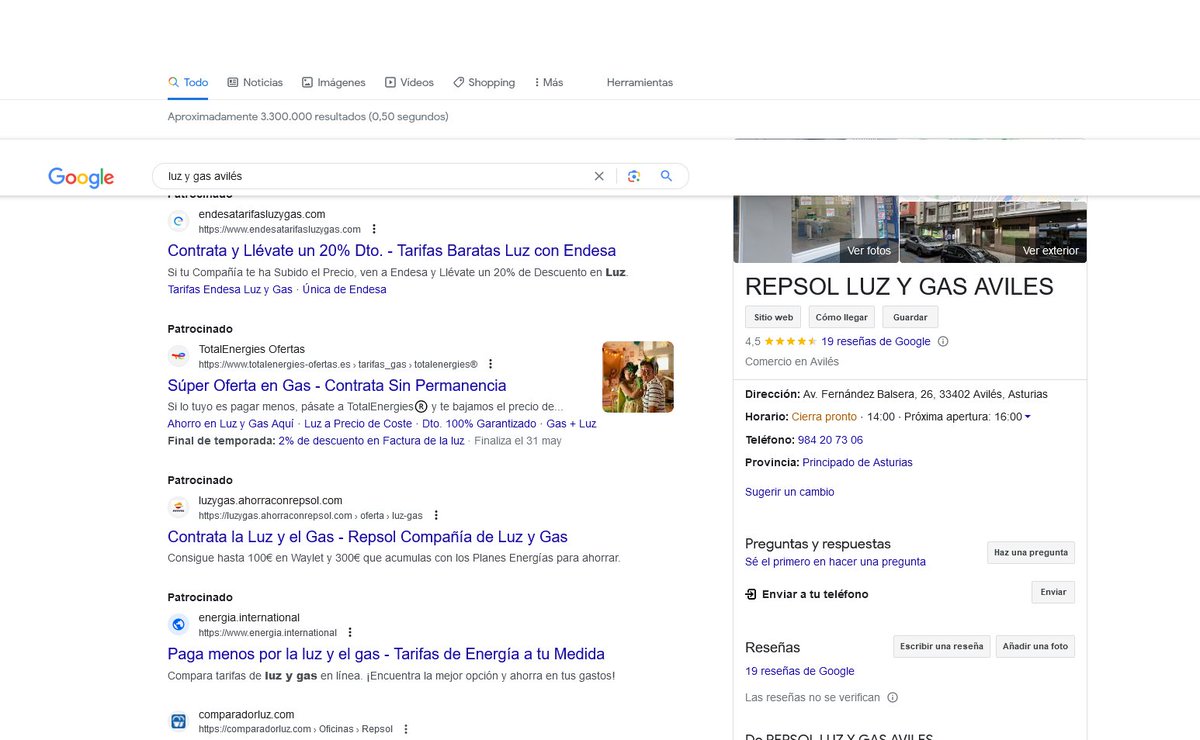This screenshot has width=1200, height=740.
Task: Open 'Súper Oferta en Gas' TotalEnergies ad
Action: (337, 386)
